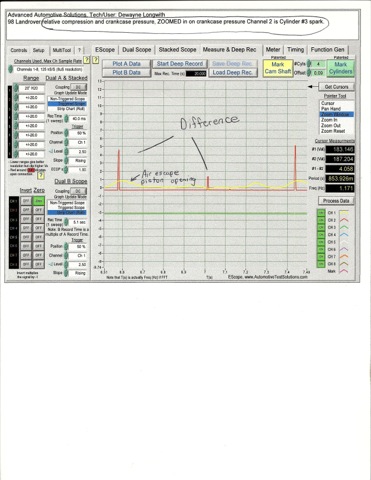Open the Timing tab
Viewport: 371px width, 480px height.
point(295,50)
